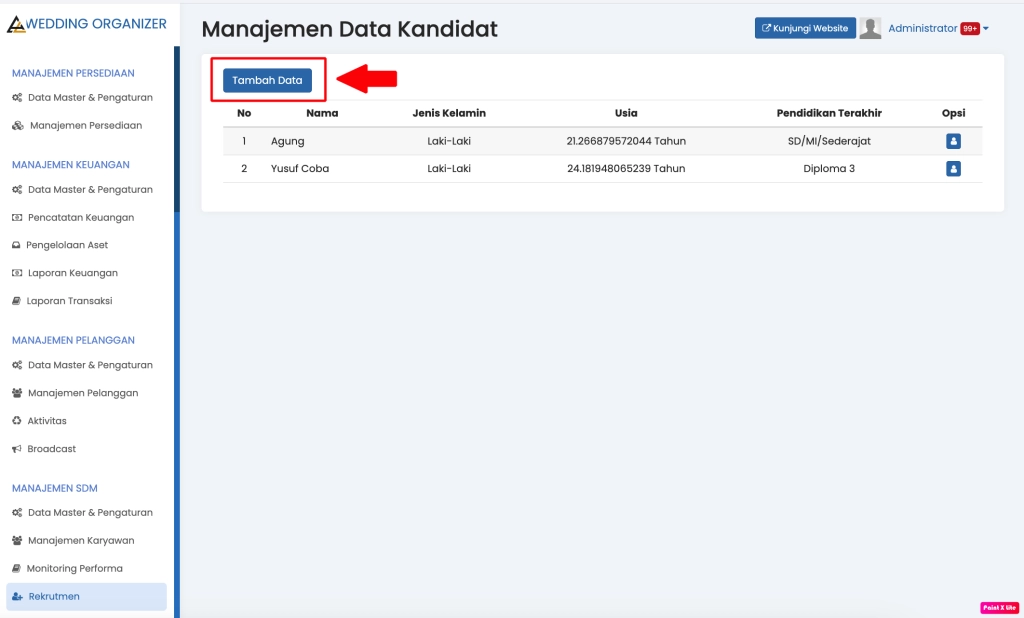The width and height of the screenshot is (1024, 618).
Task: Click the 99+ notification badge
Action: coord(969,29)
